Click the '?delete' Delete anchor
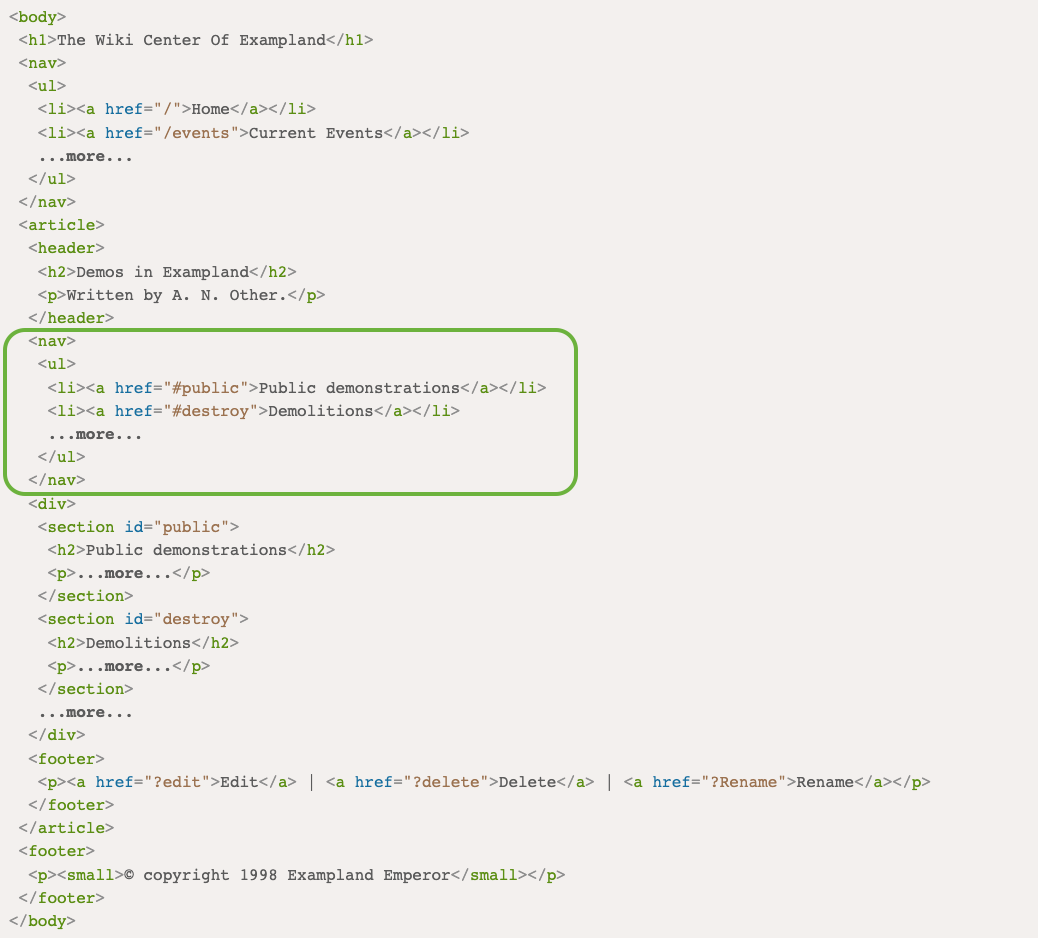This screenshot has height=938, width=1038. click(460, 782)
